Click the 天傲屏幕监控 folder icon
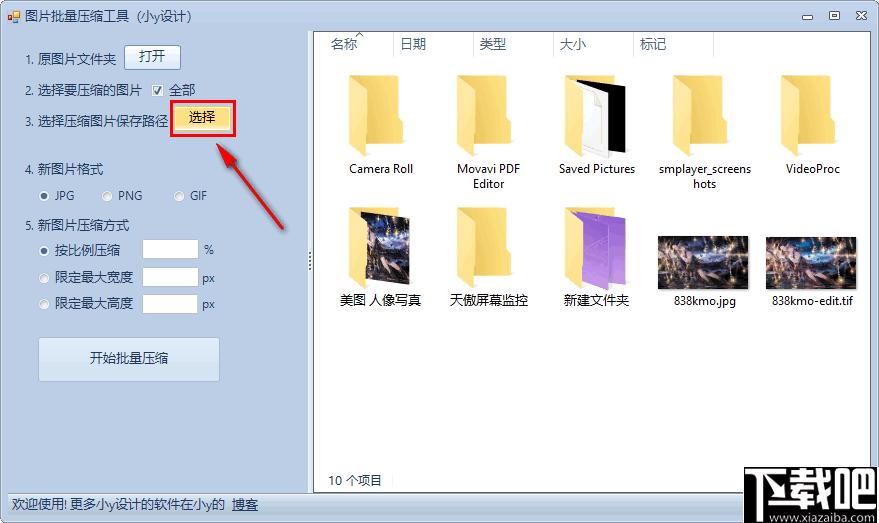 click(483, 248)
